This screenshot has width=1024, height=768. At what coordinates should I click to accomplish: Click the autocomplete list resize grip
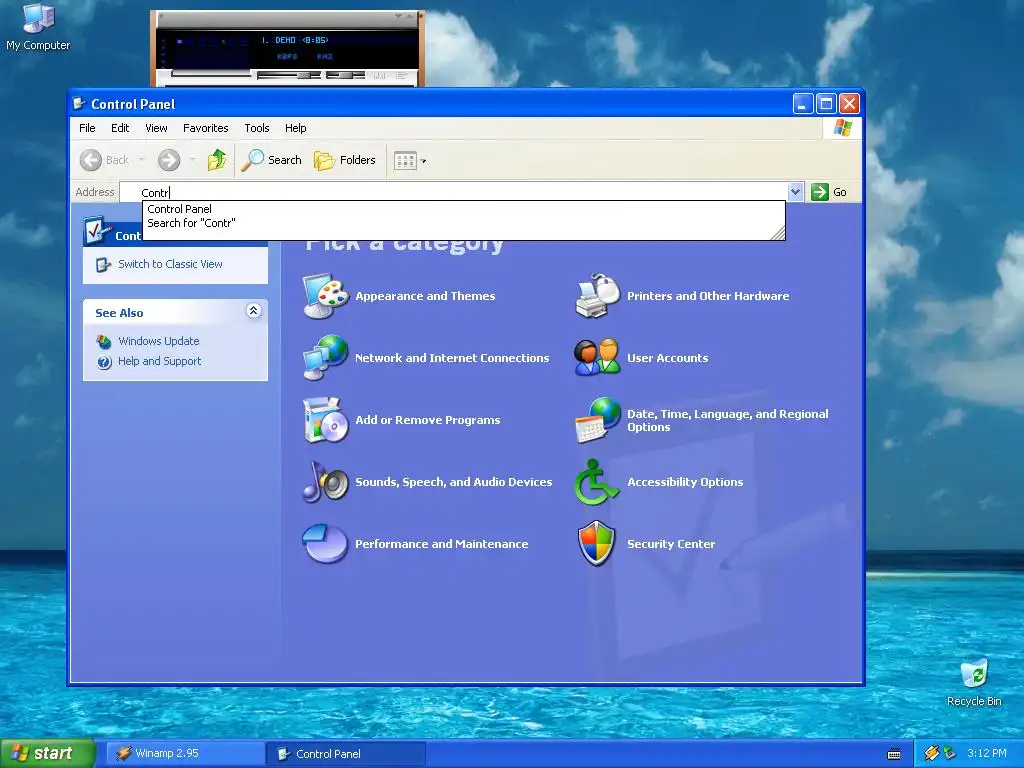pyautogui.click(x=778, y=233)
